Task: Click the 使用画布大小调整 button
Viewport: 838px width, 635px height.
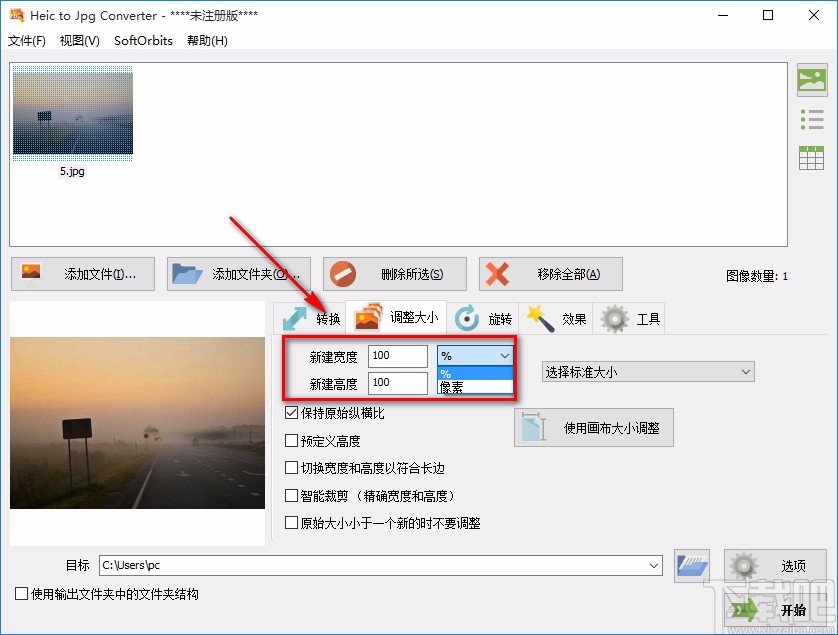Action: [593, 427]
